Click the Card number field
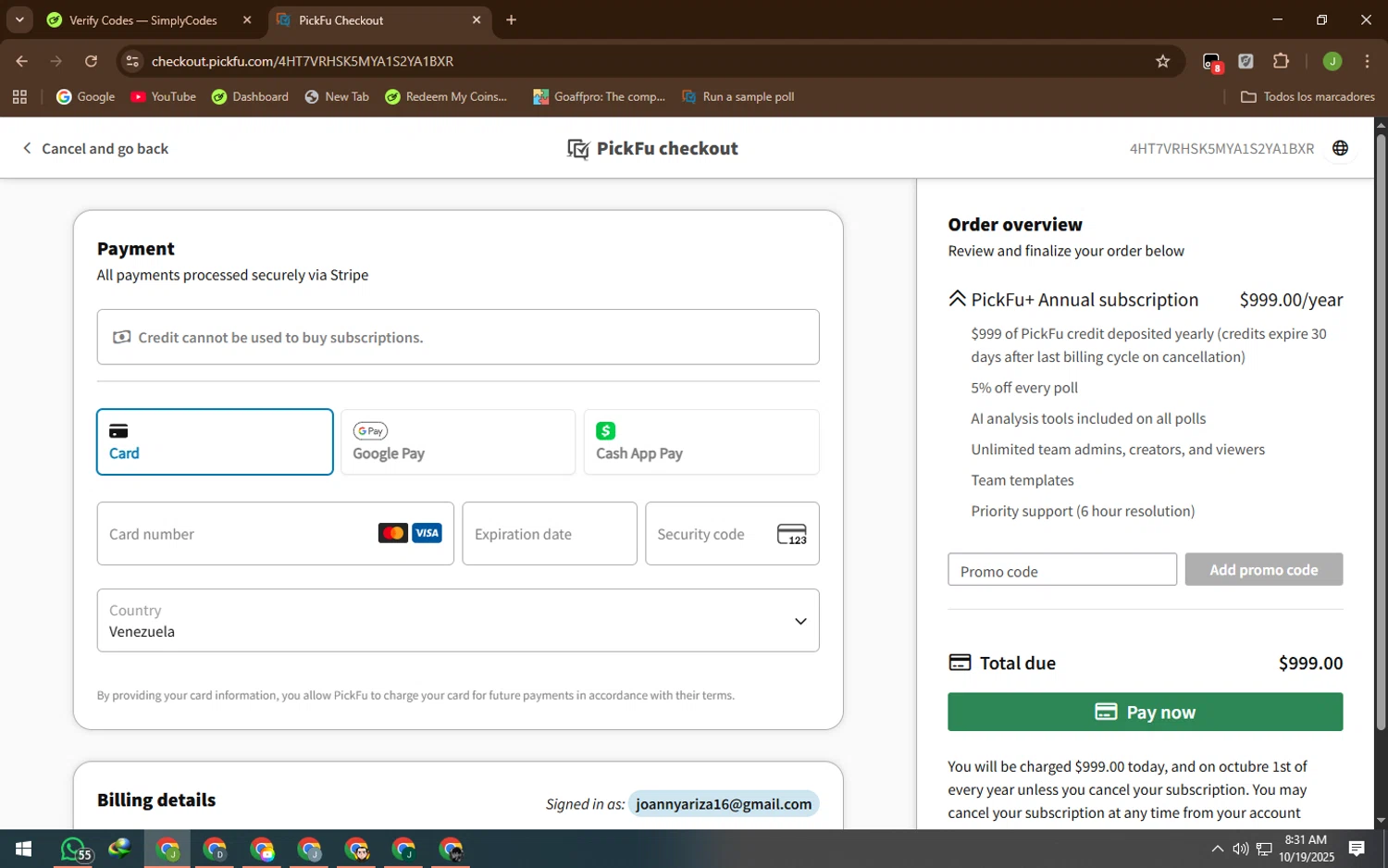Image resolution: width=1388 pixels, height=868 pixels. (276, 534)
